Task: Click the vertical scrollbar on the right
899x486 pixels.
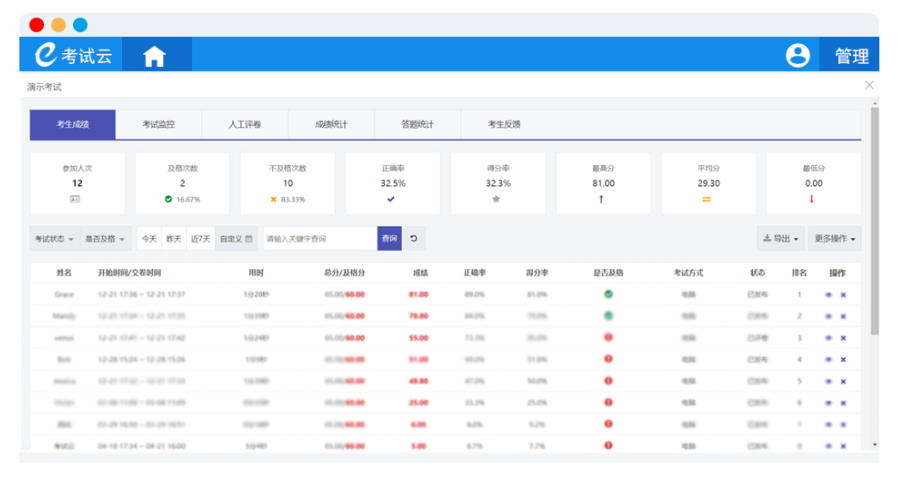Action: (874, 220)
